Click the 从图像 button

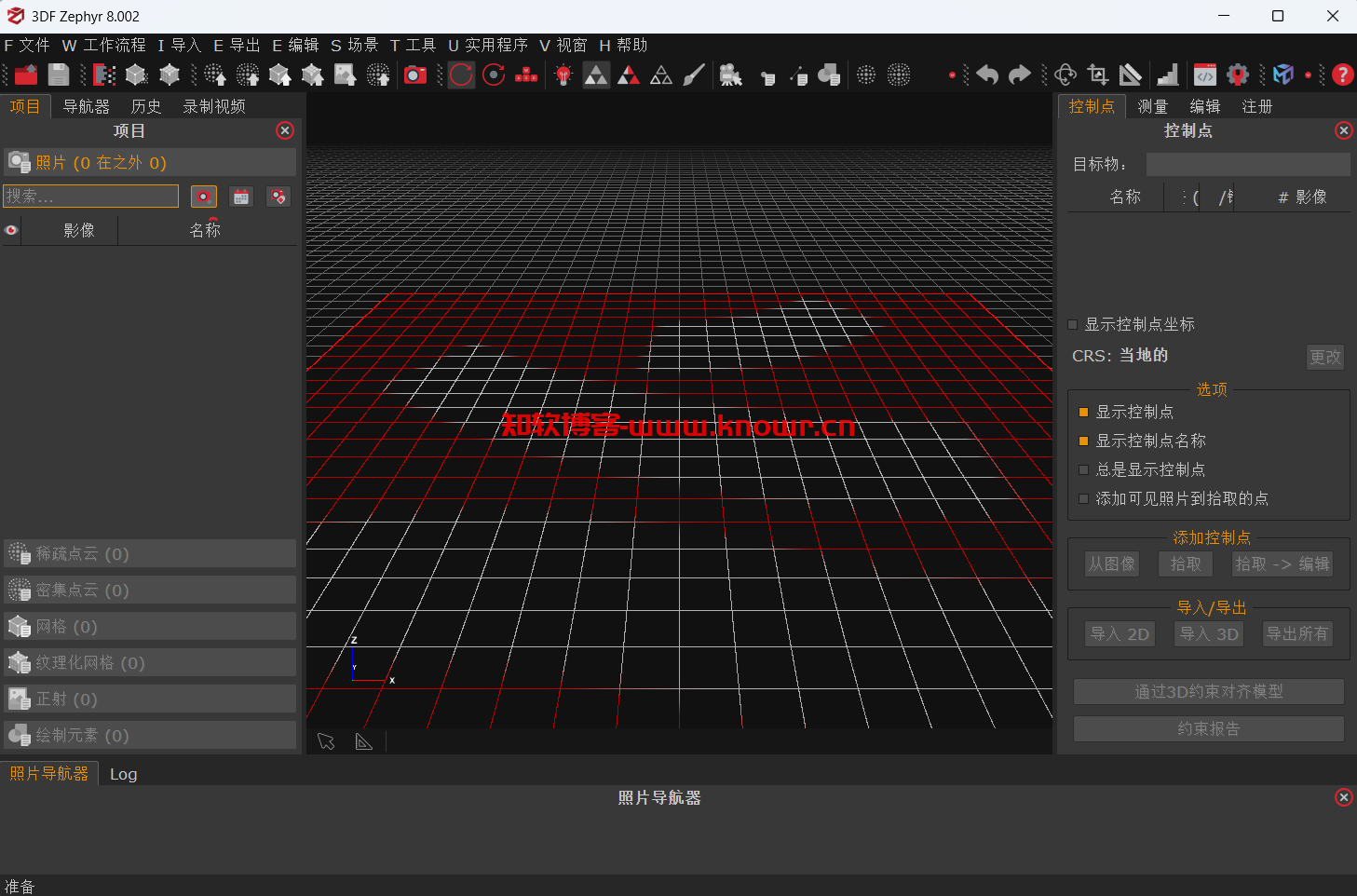pos(1112,563)
